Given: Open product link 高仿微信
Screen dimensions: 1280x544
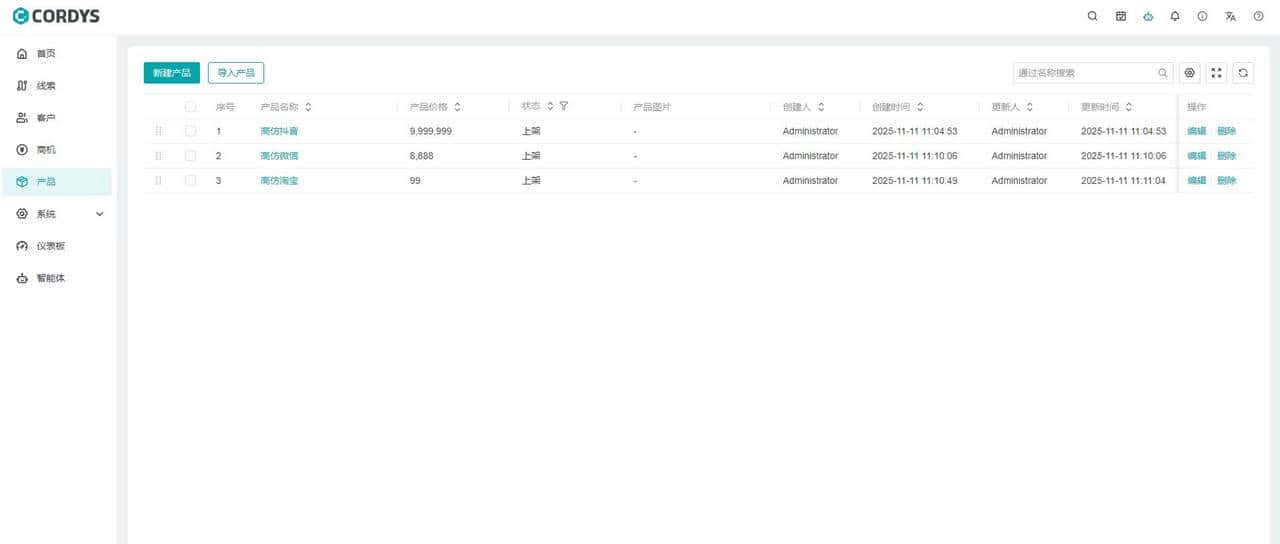Looking at the screenshot, I should click(x=279, y=156).
